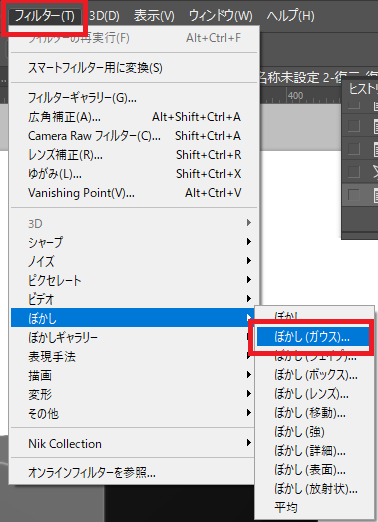Apply 平均 blur filter
Screen dimensions: 378x522
point(315,508)
